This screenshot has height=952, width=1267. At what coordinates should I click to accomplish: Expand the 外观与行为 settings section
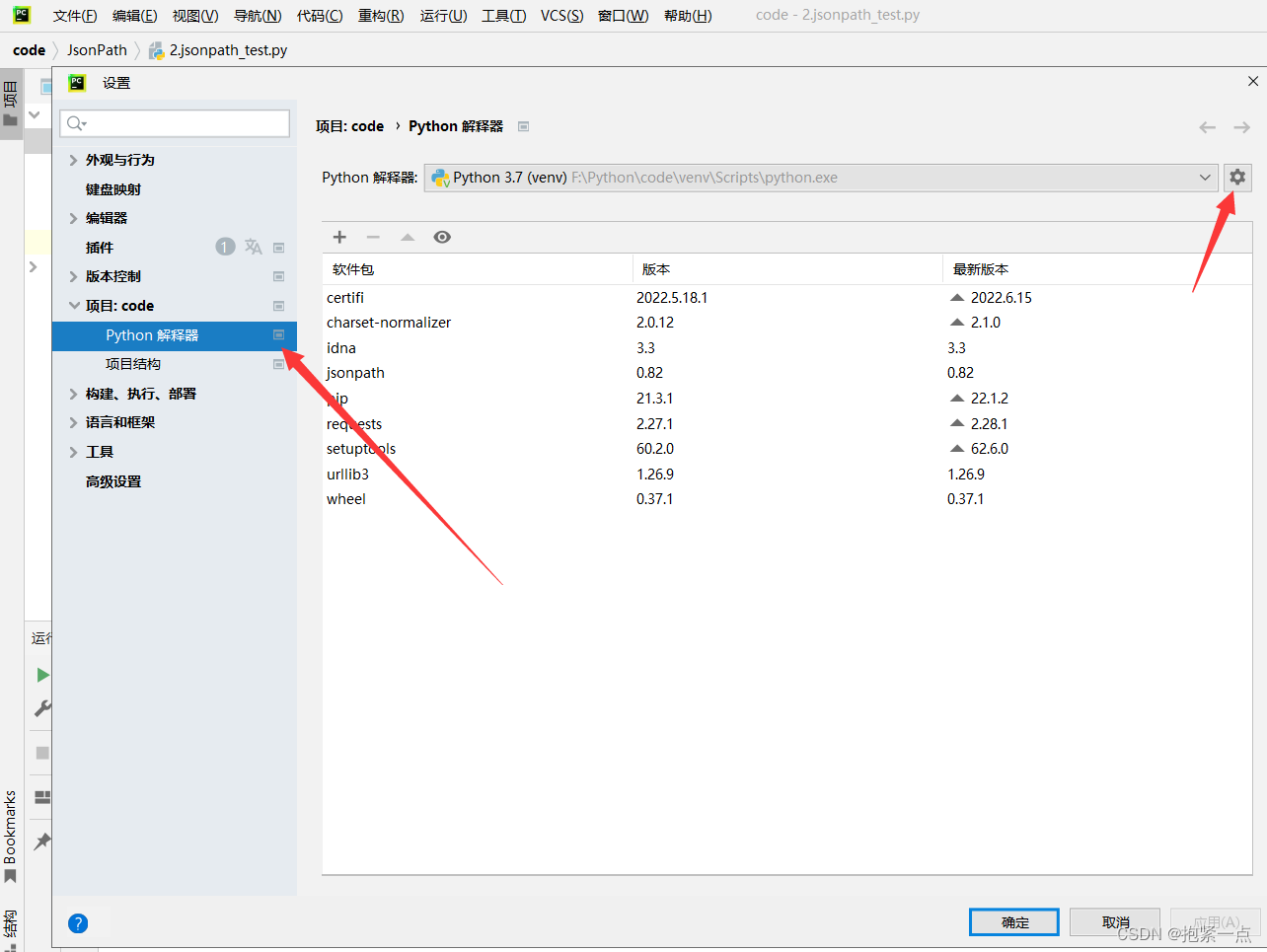click(73, 160)
